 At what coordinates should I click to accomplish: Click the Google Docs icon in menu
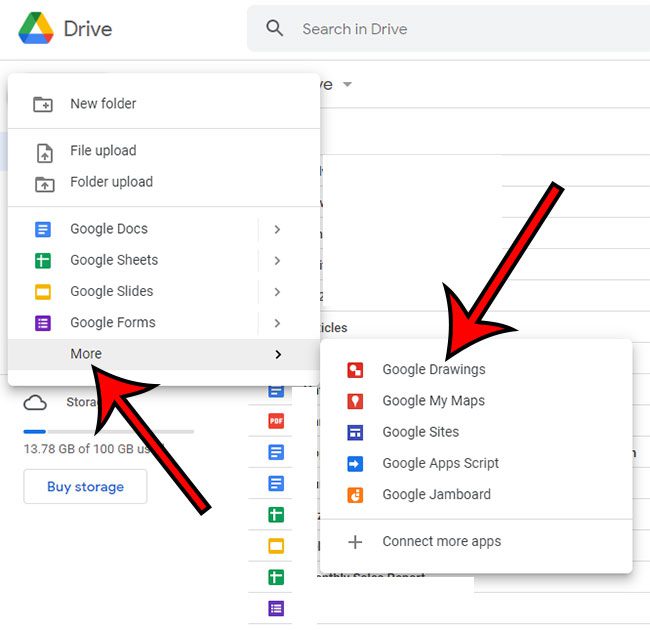(43, 229)
